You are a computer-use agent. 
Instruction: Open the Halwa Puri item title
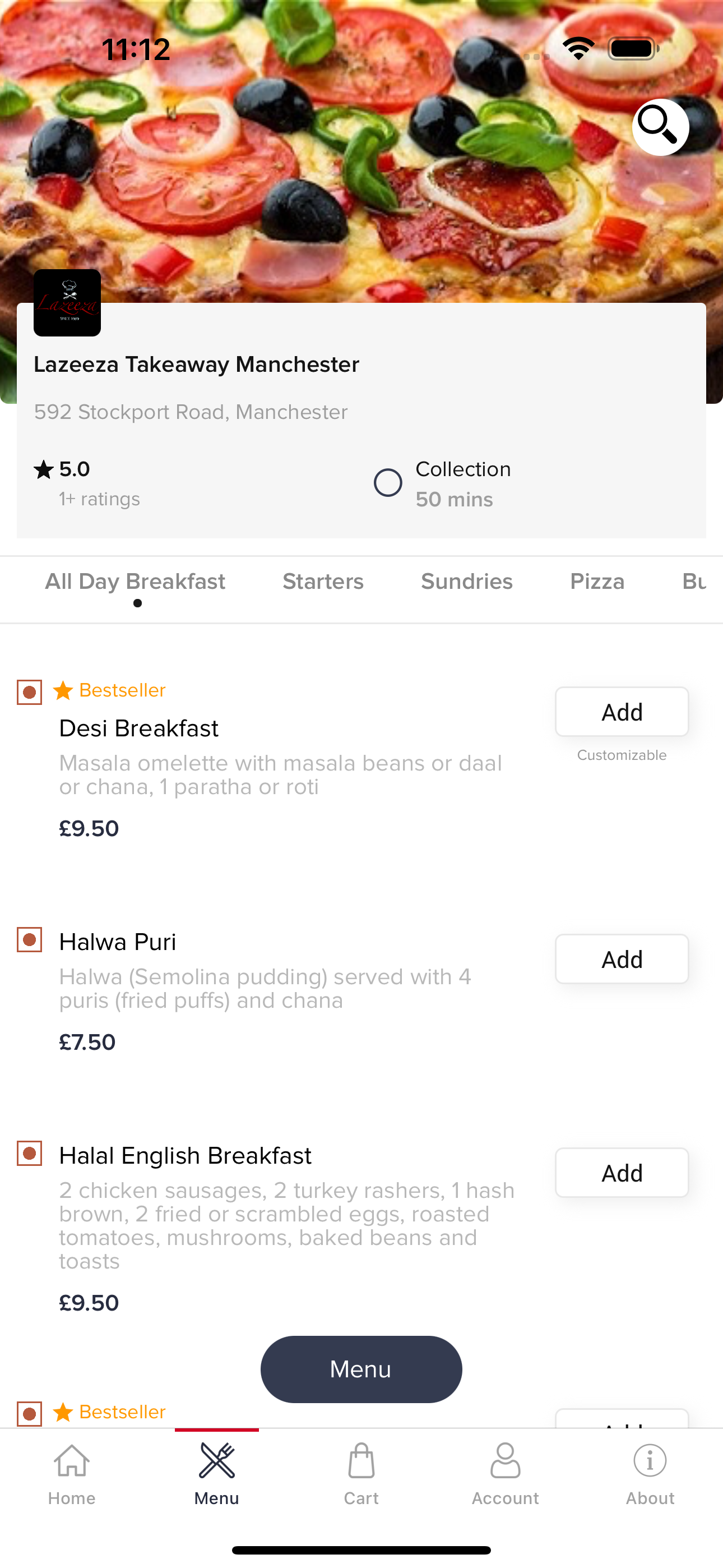click(x=118, y=942)
